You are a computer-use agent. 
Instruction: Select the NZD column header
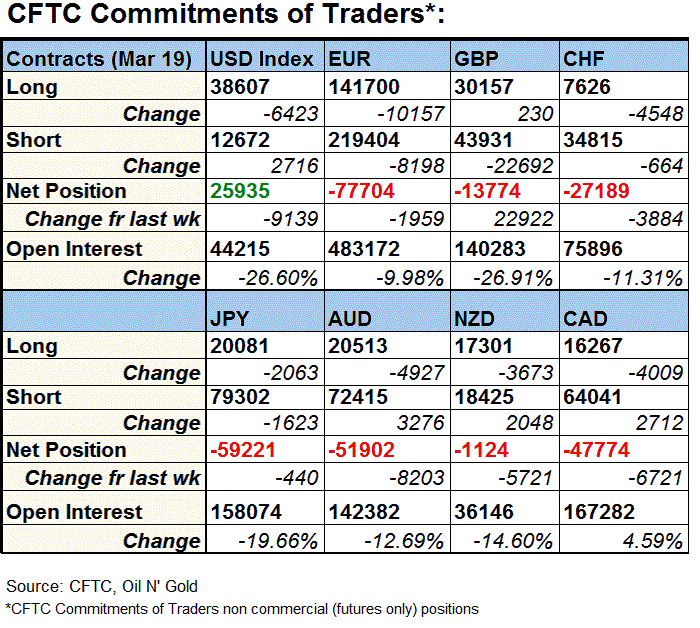tap(476, 318)
